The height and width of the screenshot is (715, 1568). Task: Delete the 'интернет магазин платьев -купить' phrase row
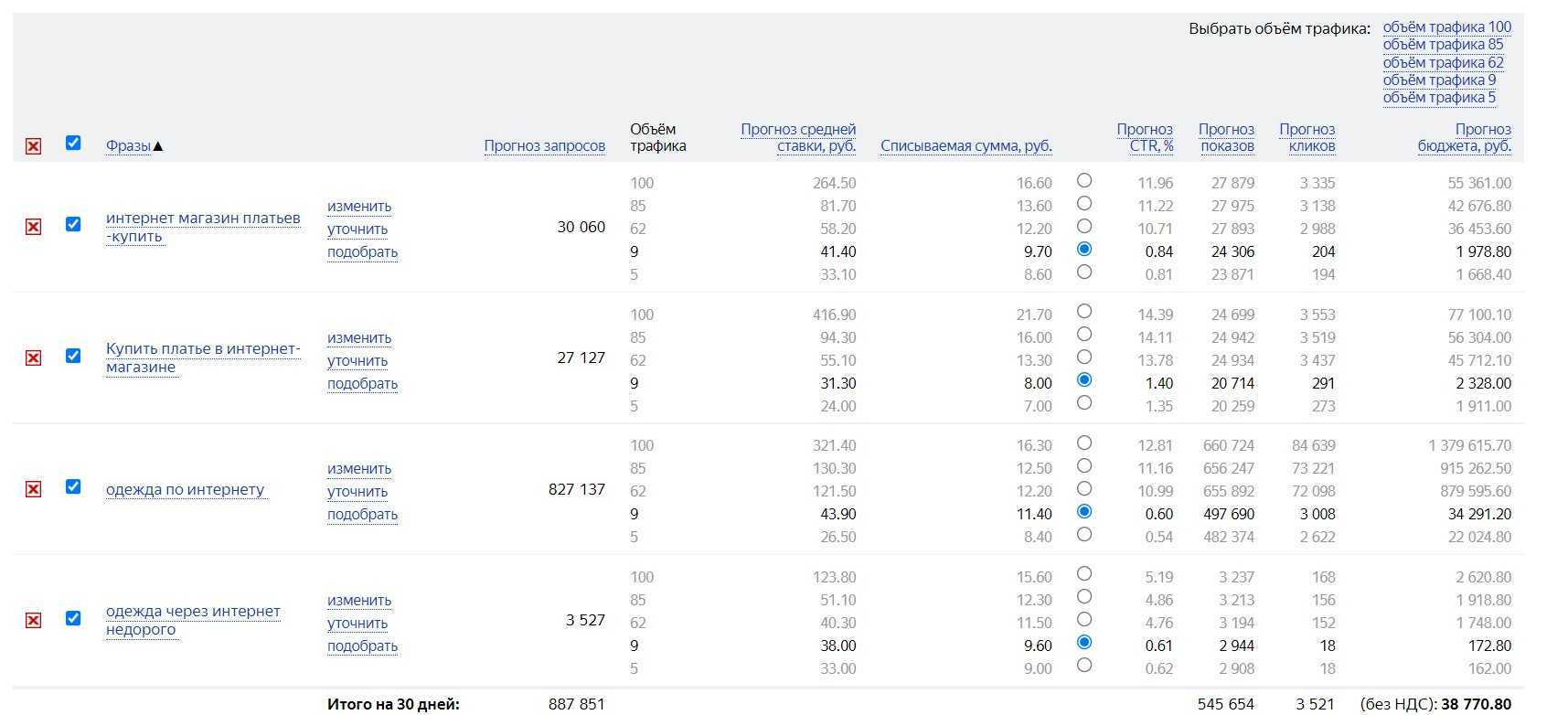pyautogui.click(x=33, y=227)
